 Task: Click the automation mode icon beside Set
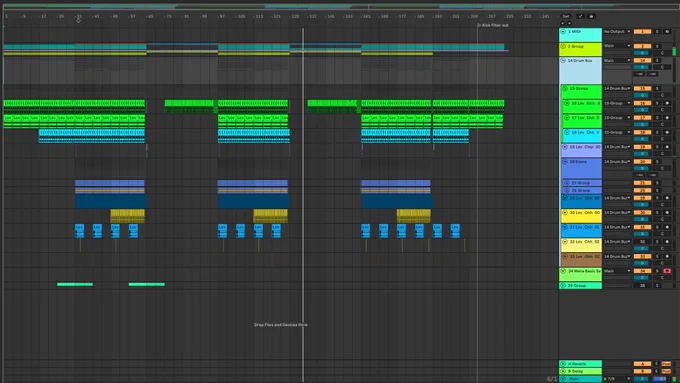[580, 16]
